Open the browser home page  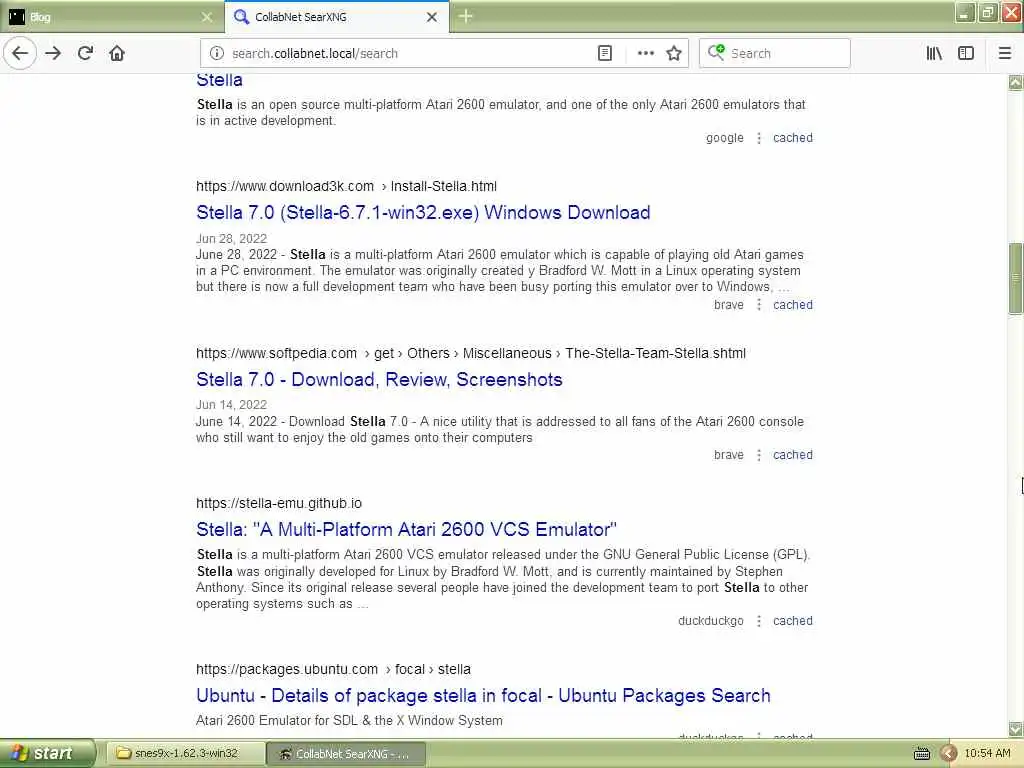point(117,53)
